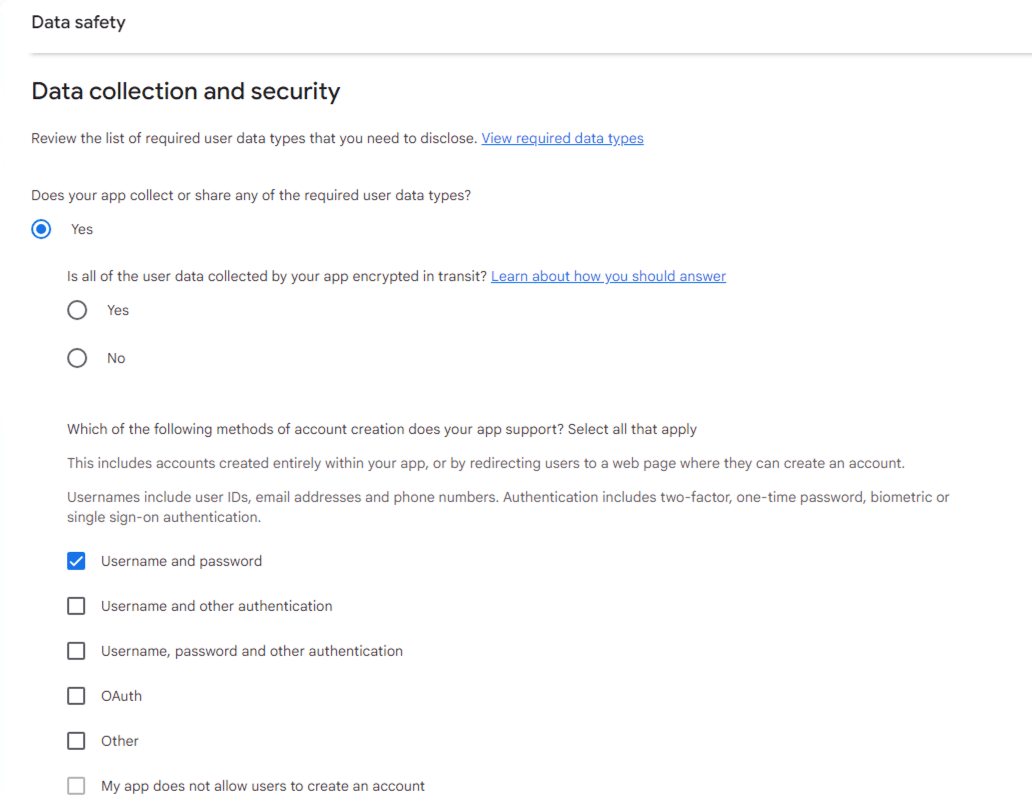1032x798 pixels.
Task: Enable the OAuth checkbox
Action: (76, 697)
